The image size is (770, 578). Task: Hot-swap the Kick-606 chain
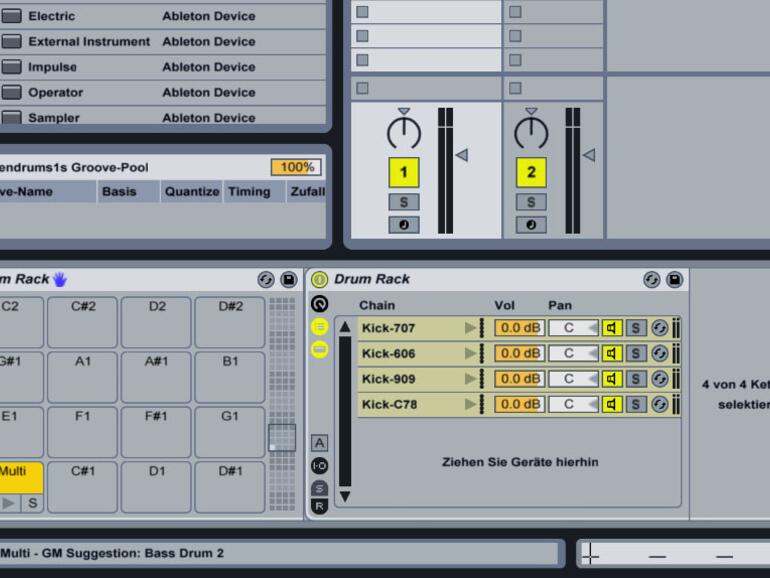point(660,354)
